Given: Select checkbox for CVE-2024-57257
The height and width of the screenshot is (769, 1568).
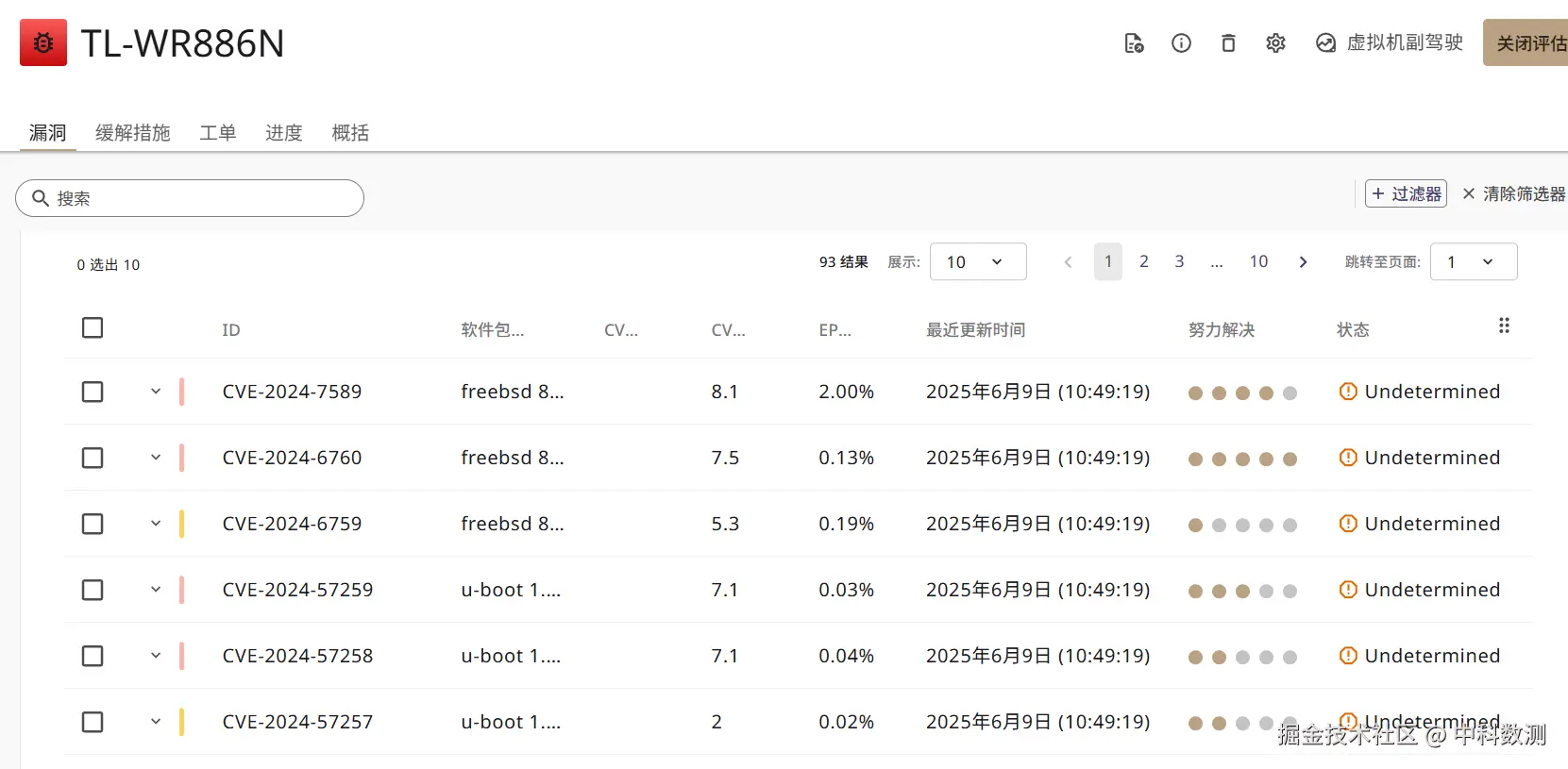Looking at the screenshot, I should (93, 722).
